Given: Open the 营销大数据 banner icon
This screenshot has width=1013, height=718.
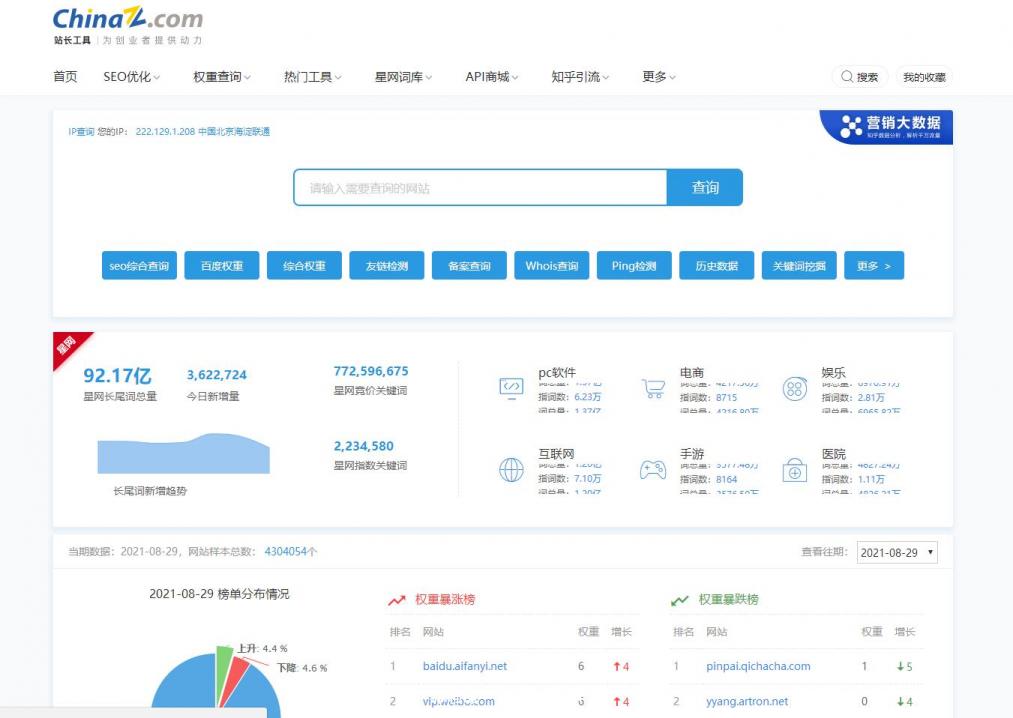Looking at the screenshot, I should [852, 128].
